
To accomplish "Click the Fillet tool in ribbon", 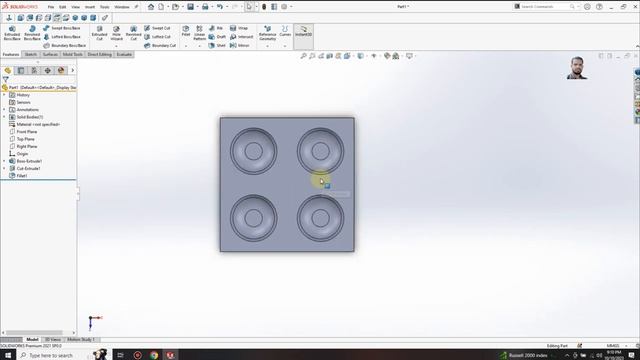I will tap(186, 31).
